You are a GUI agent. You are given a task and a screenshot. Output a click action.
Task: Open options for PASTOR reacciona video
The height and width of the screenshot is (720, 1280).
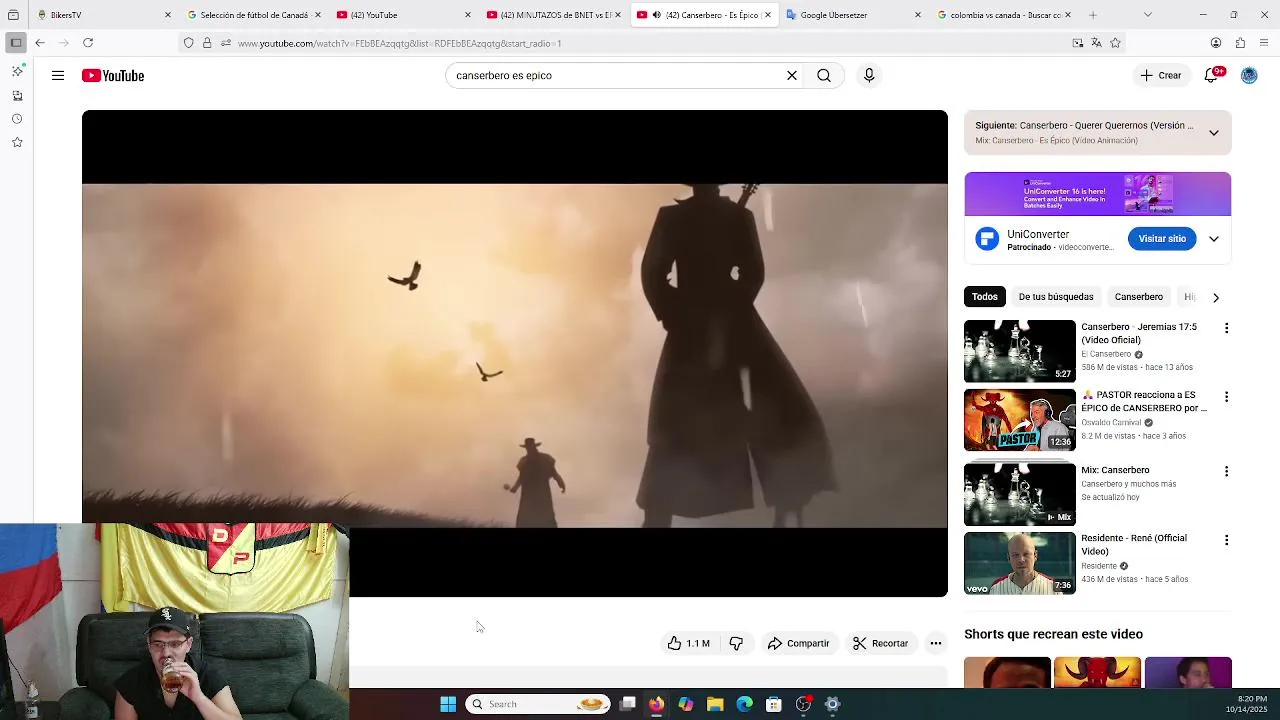coord(1226,397)
